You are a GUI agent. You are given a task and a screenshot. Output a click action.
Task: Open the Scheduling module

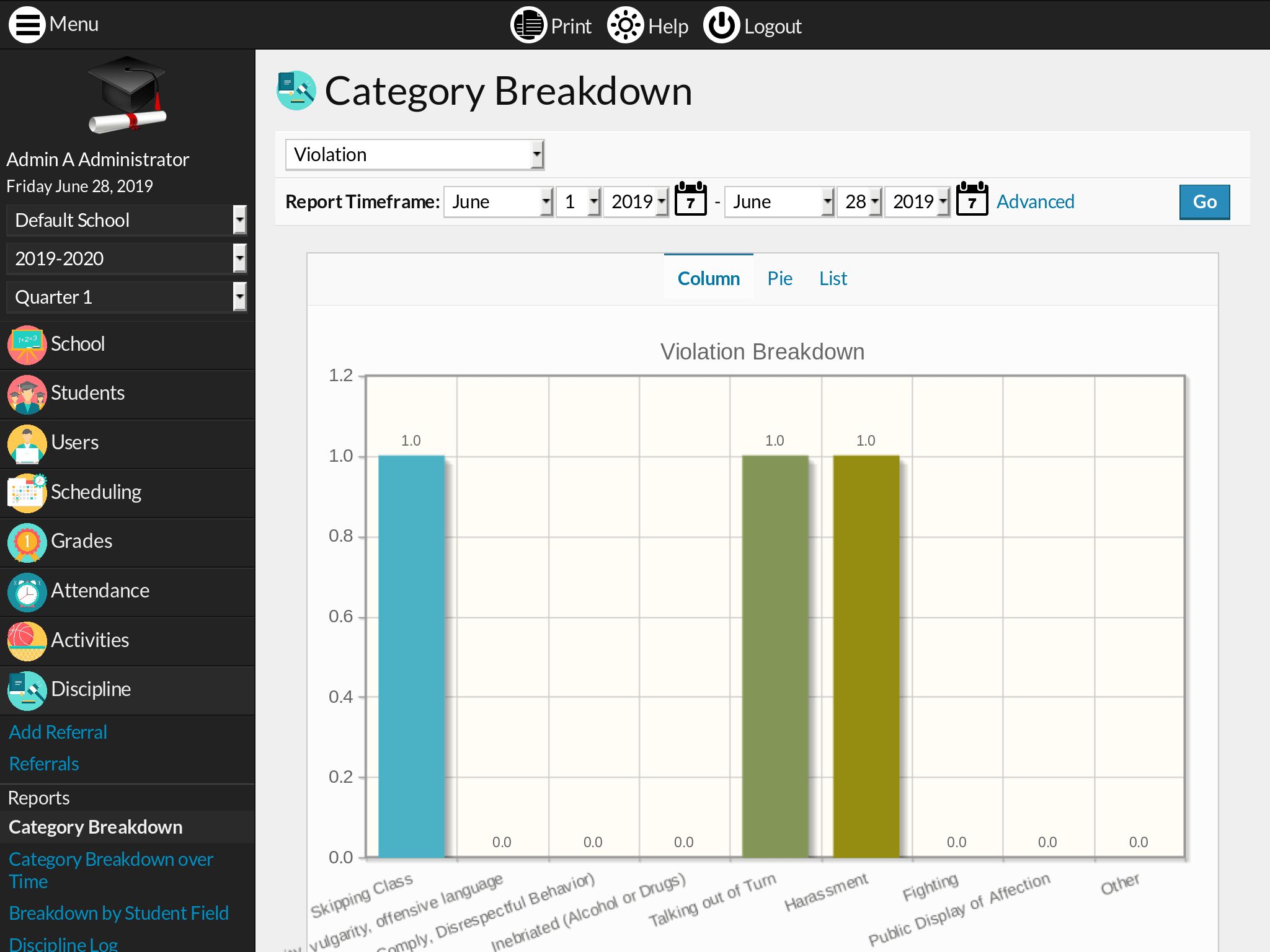(x=95, y=492)
